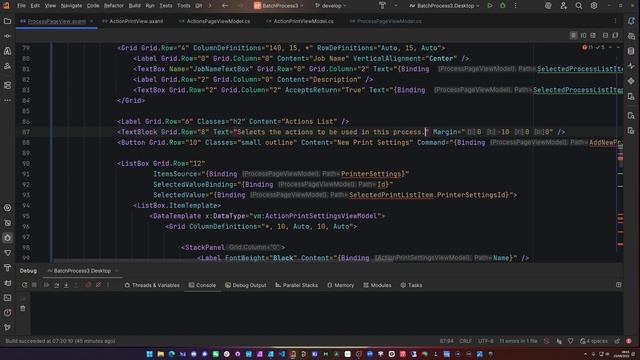The height and width of the screenshot is (360, 640).
Task: Click the CRLF line separator status
Action: click(x=465, y=341)
